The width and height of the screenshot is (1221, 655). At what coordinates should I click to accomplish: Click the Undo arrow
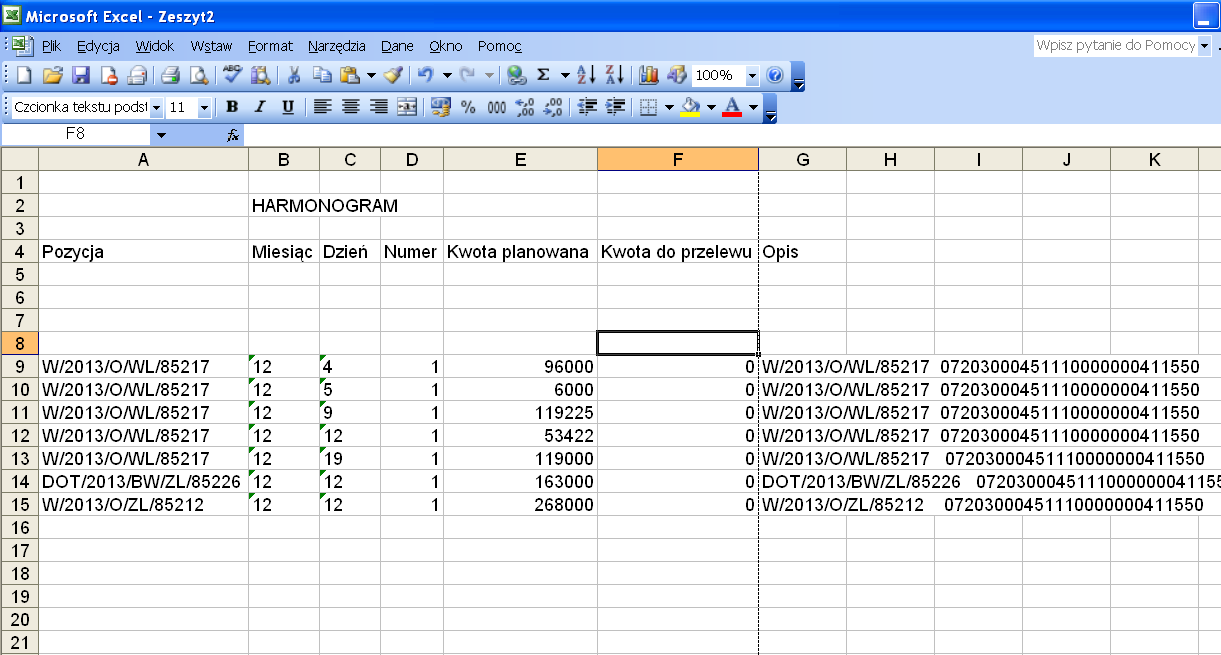click(426, 75)
